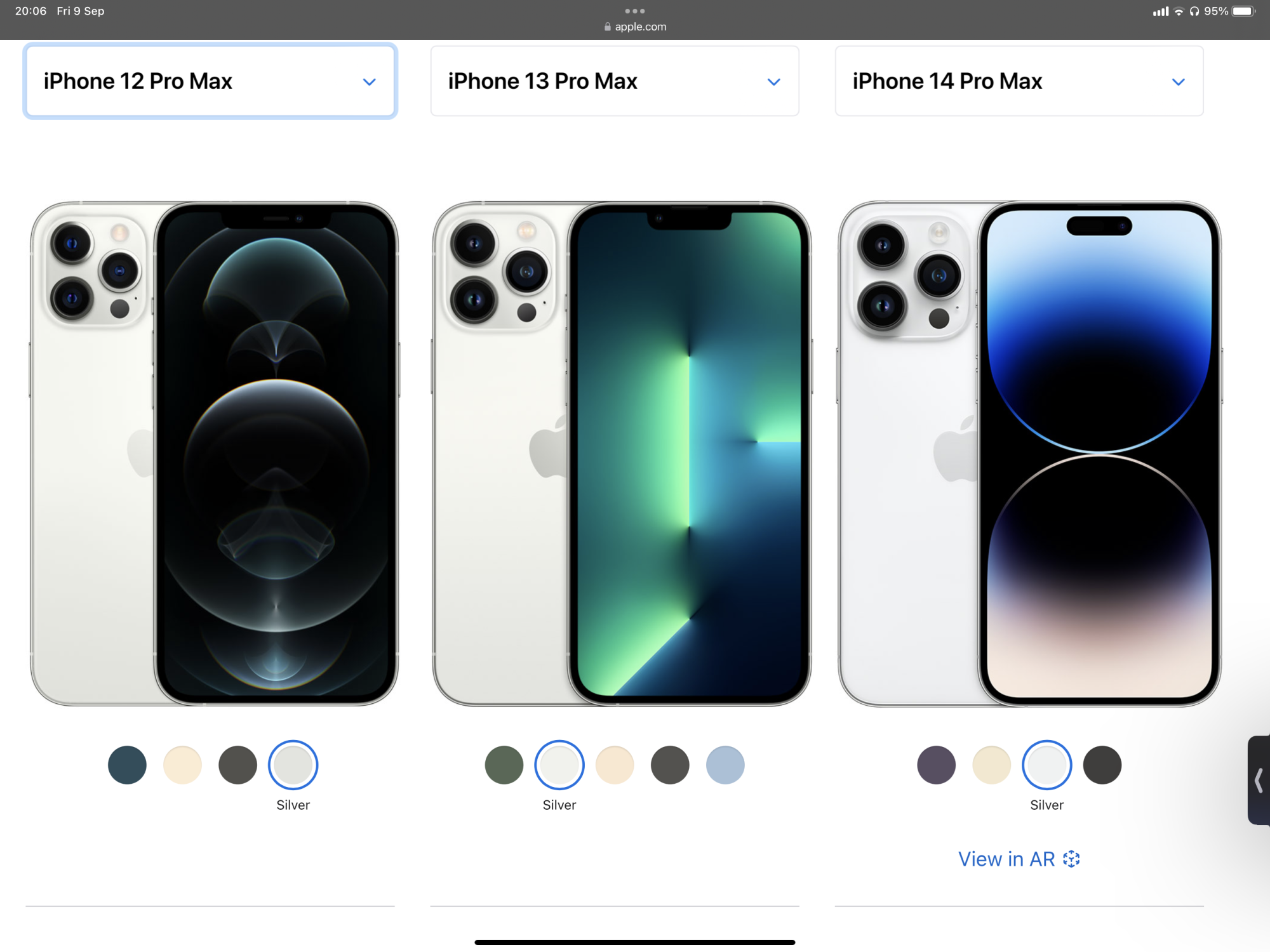Open the three-dot multitasking menu at top
Viewport: 1270px width, 952px height.
[x=635, y=11]
